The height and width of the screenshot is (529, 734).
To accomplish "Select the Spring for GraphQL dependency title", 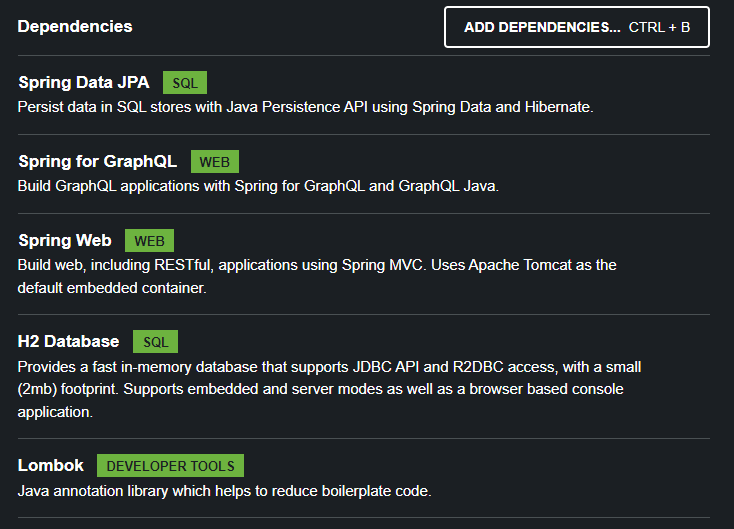I will click(x=97, y=162).
